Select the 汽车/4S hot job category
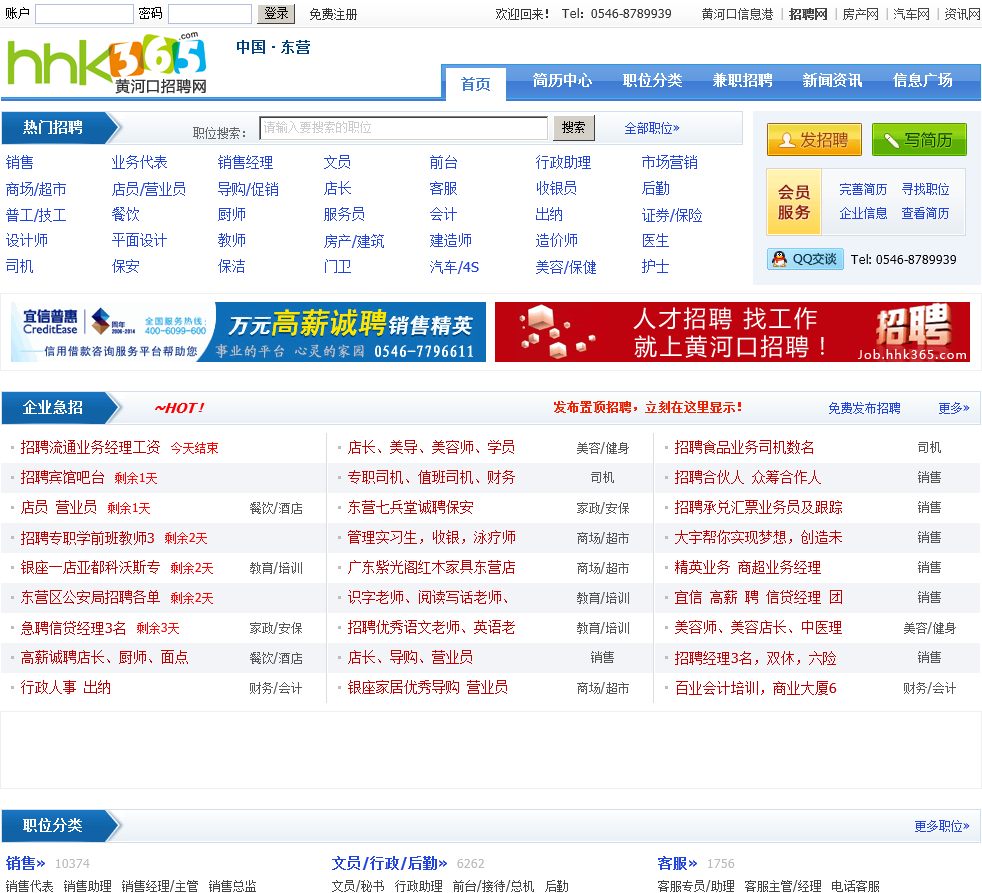Viewport: 982px width, 893px height. (454, 267)
